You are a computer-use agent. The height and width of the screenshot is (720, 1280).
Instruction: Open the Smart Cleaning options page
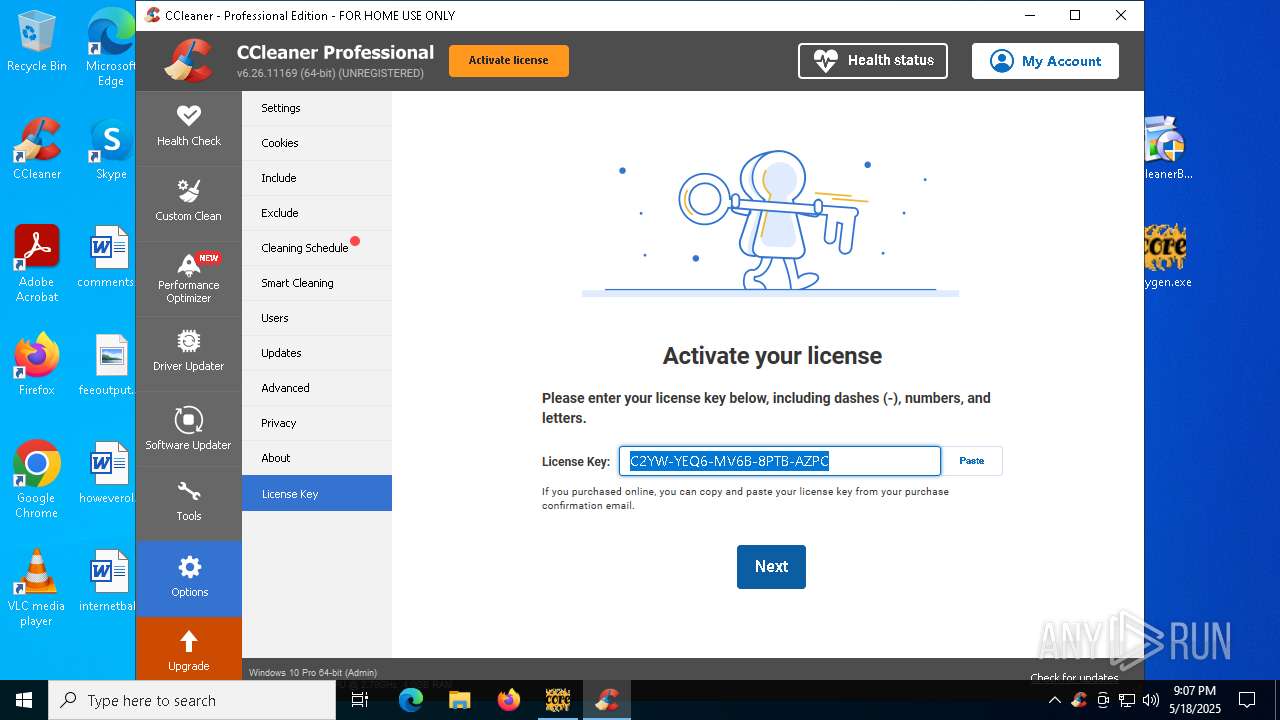tap(317, 283)
